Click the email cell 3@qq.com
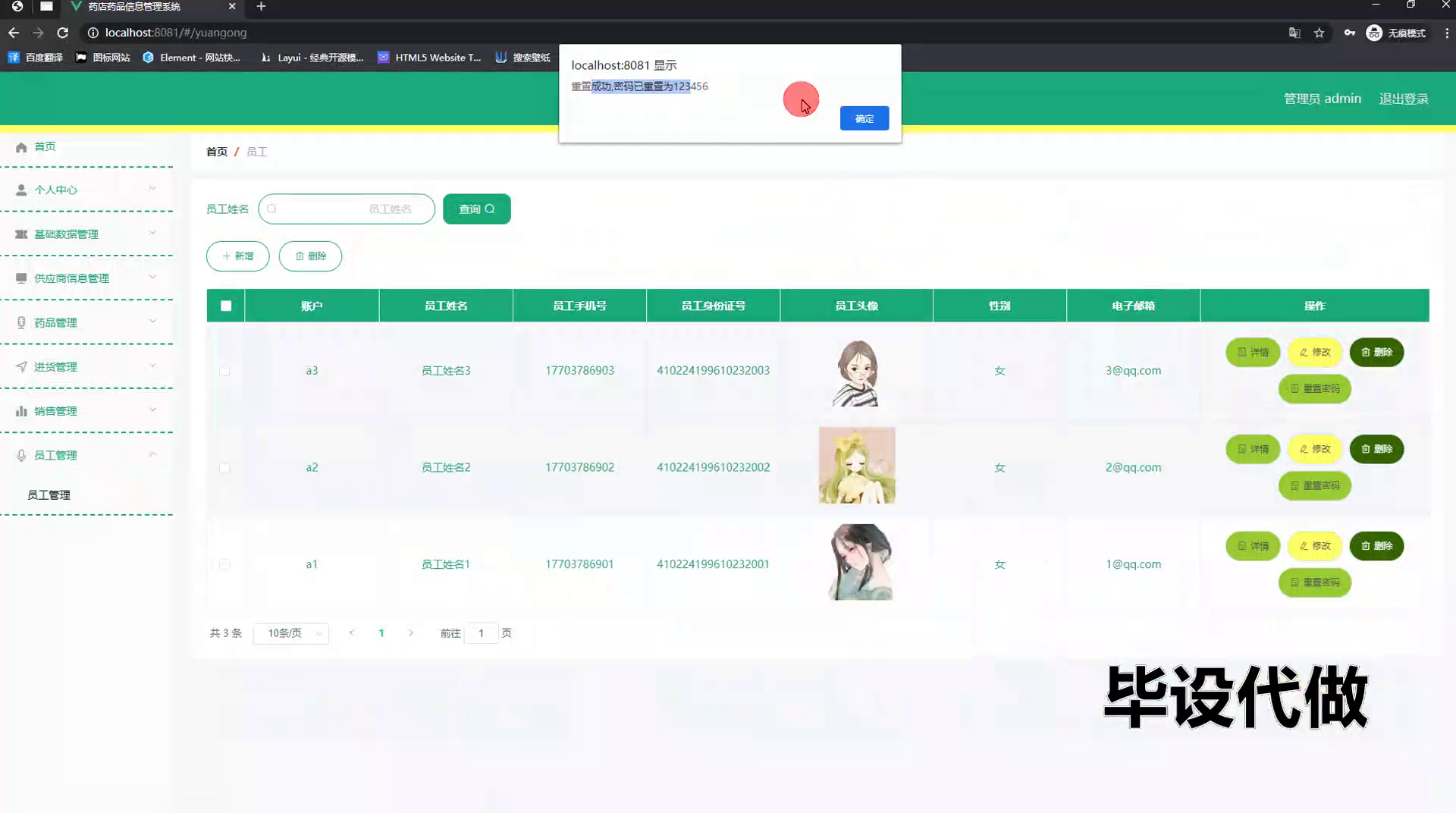The height and width of the screenshot is (813, 1456). (x=1133, y=371)
